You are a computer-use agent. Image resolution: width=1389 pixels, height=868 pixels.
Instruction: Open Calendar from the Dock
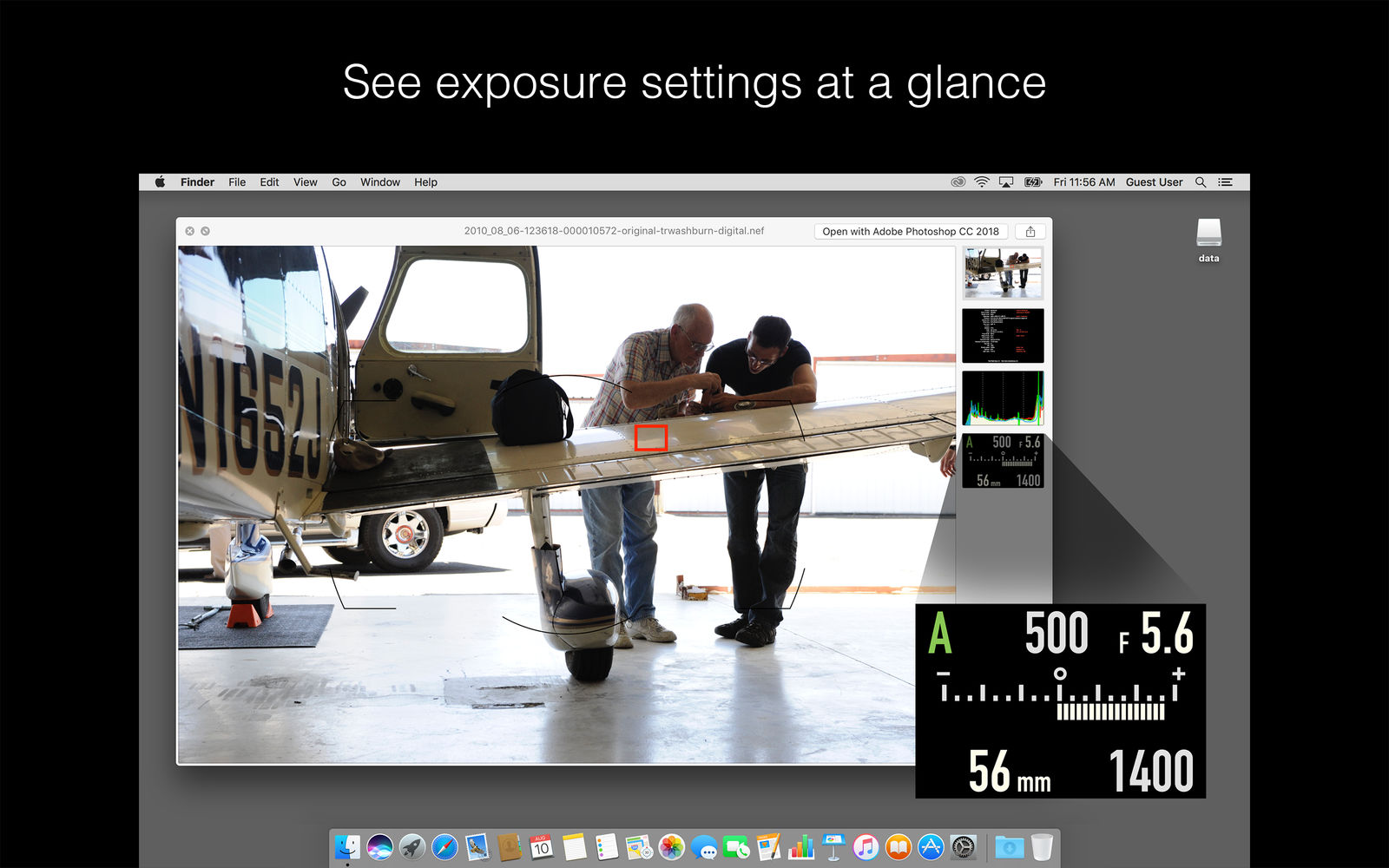pos(542,846)
